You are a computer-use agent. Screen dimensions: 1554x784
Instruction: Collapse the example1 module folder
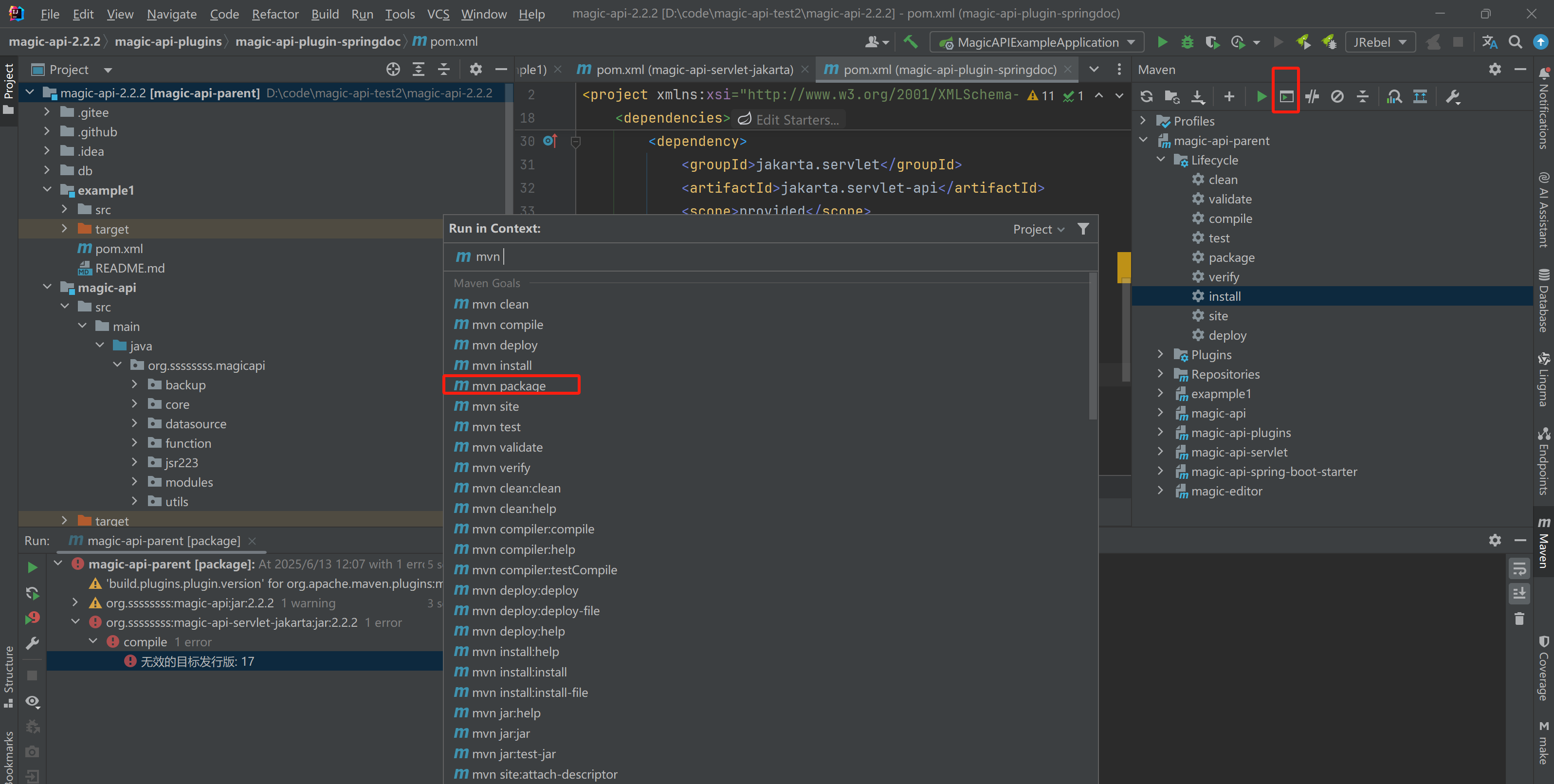[x=47, y=190]
